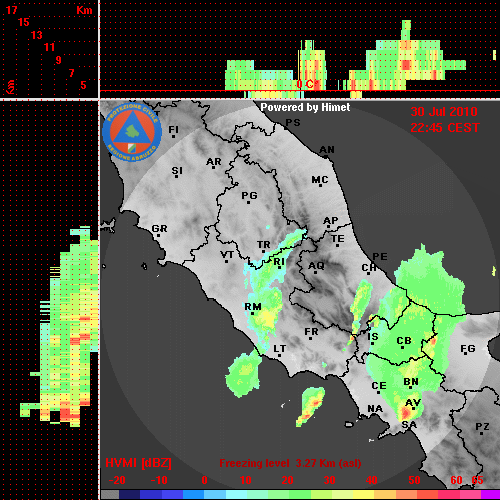The image size is (500, 500).
Task: Select the IS city label
Action: (373, 337)
